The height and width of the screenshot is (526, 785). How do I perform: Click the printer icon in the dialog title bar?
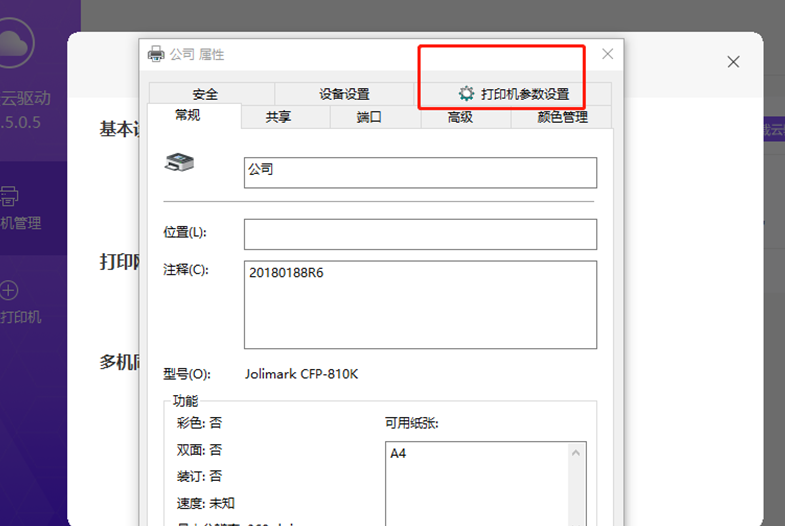(156, 54)
